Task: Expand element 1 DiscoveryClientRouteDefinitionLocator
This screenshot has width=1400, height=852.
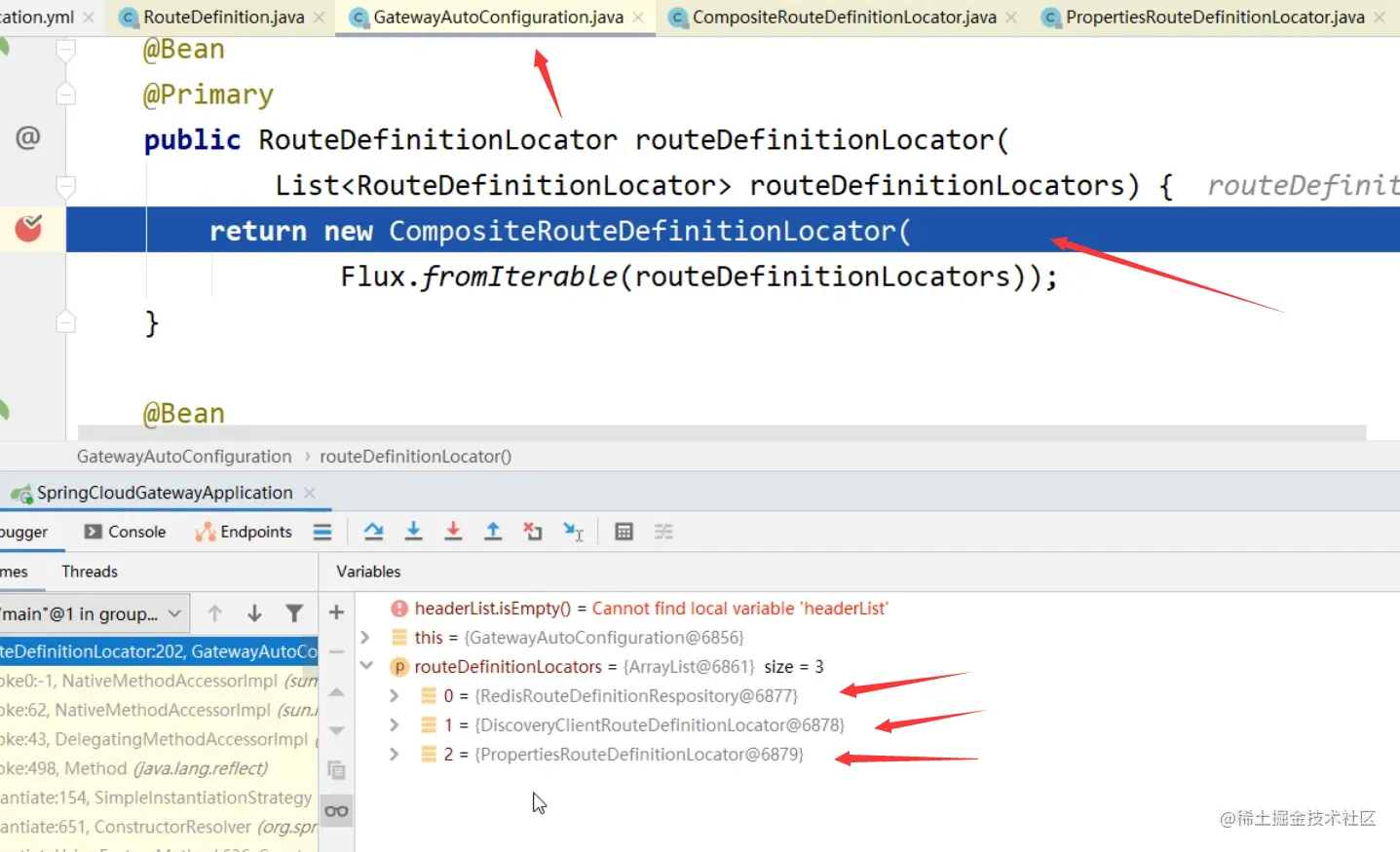Action: click(394, 725)
